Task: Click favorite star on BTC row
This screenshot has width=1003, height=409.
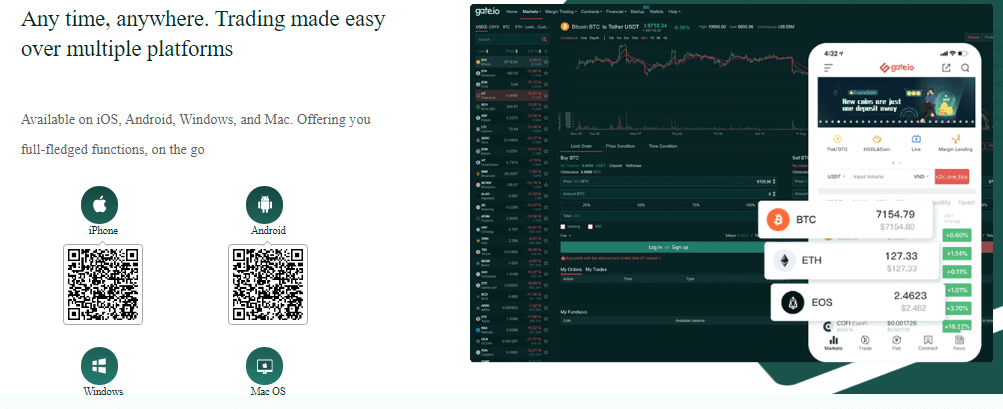Action: coord(546,62)
